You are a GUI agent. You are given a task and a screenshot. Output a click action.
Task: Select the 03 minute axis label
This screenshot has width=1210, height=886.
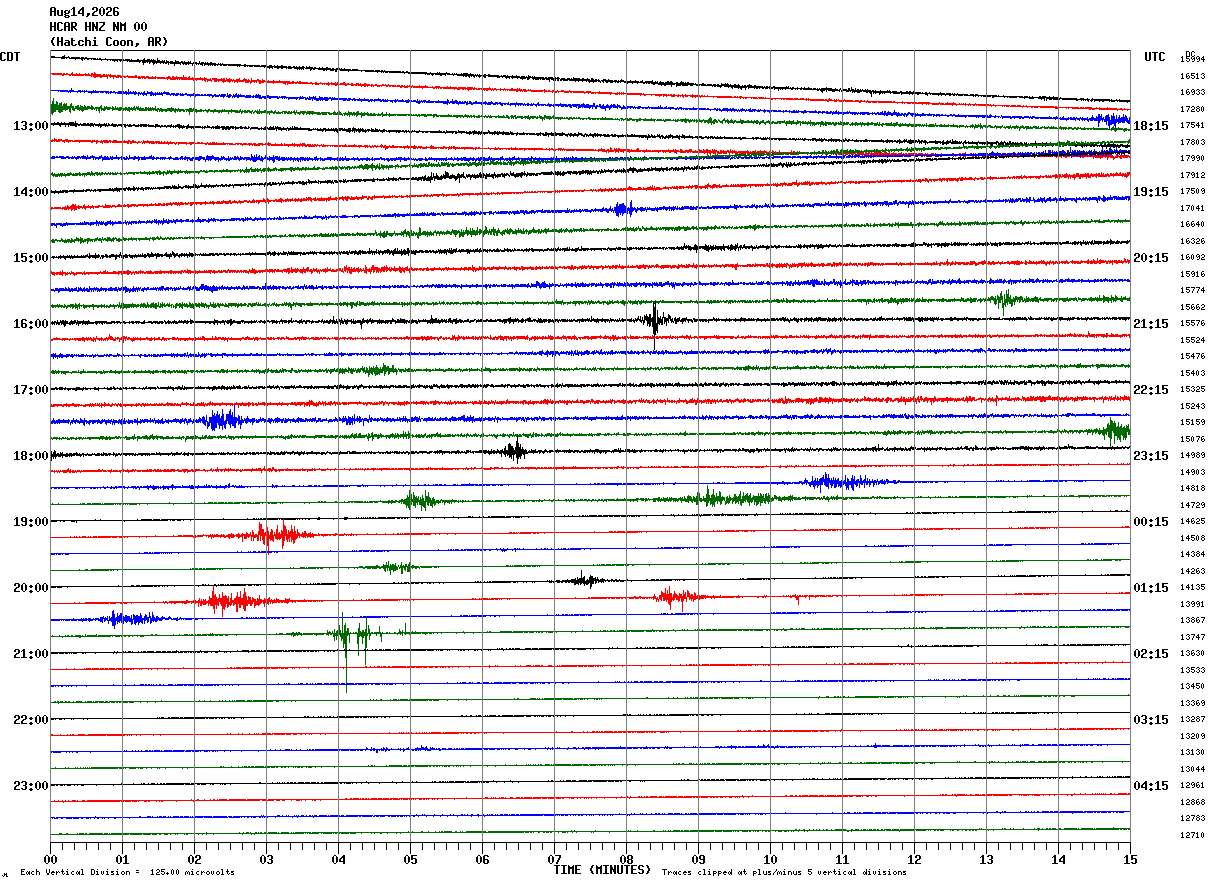[266, 859]
